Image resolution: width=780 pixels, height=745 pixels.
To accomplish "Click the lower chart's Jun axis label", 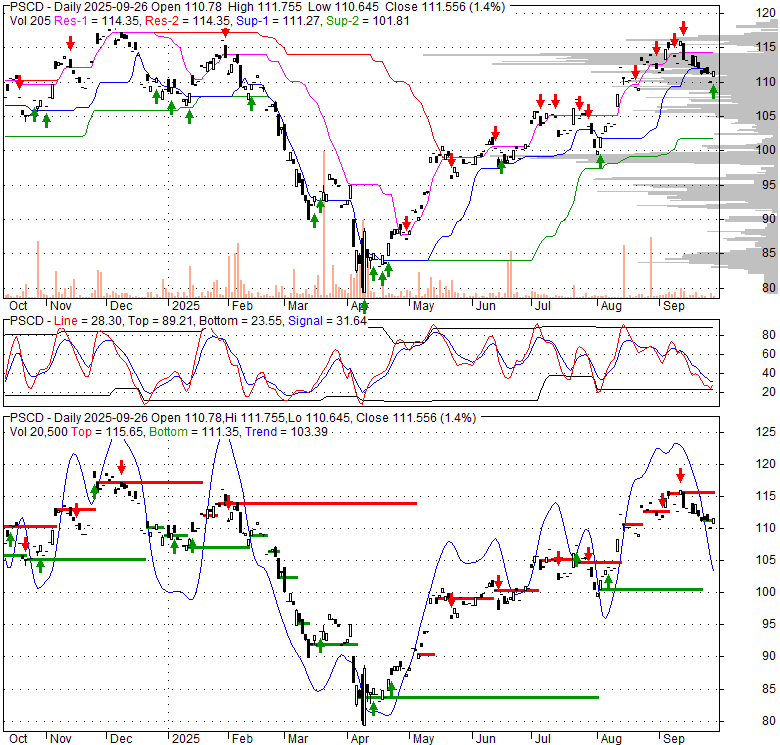I will point(486,739).
